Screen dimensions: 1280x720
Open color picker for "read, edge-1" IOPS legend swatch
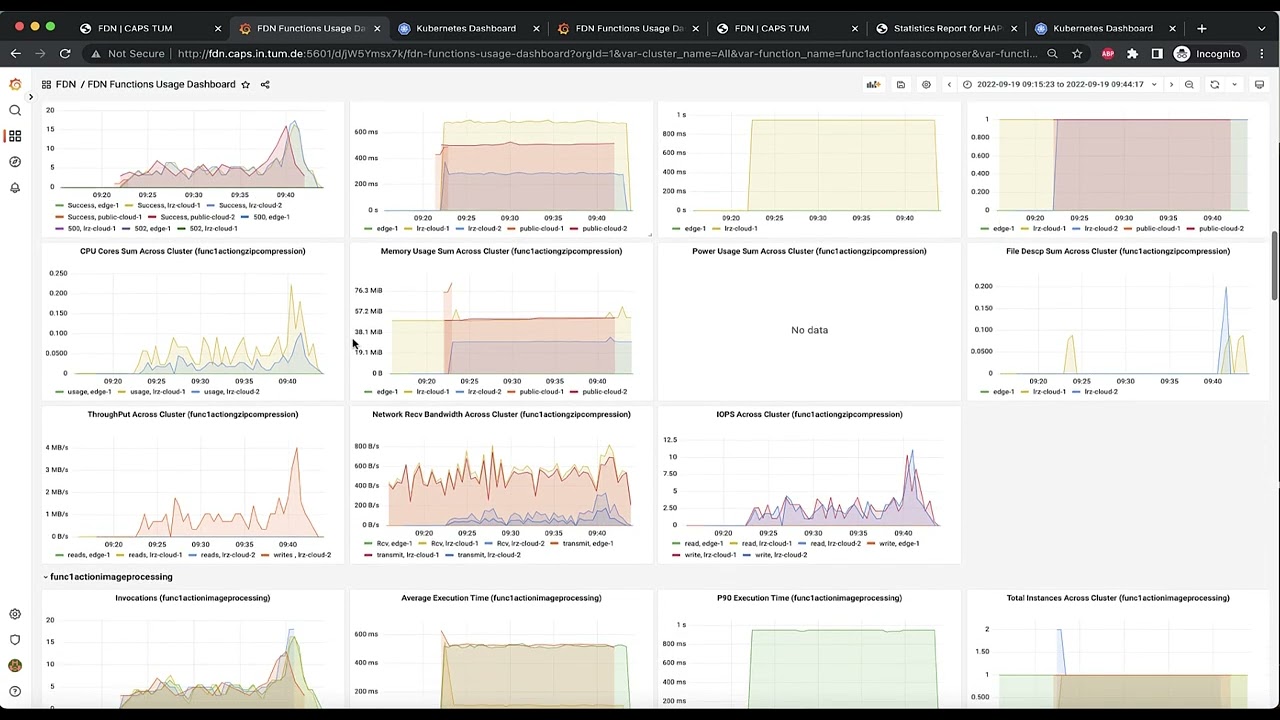677,543
